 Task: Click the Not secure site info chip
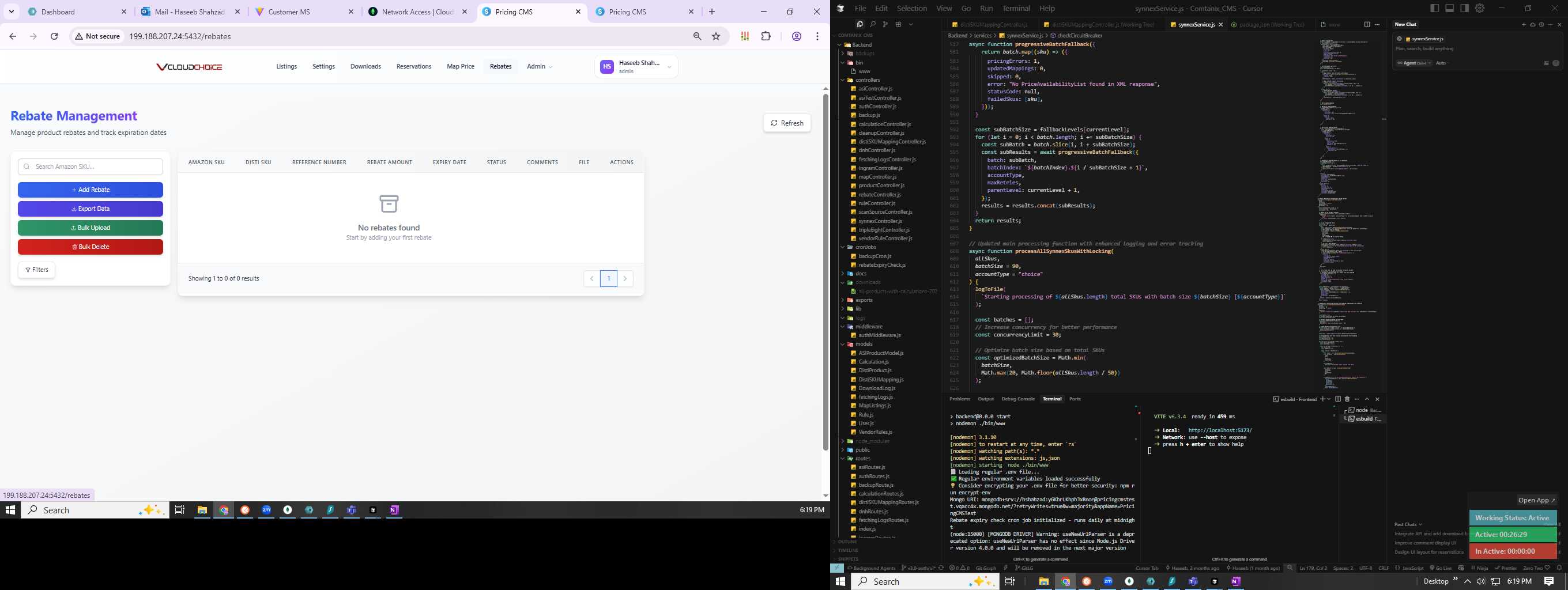tap(97, 36)
